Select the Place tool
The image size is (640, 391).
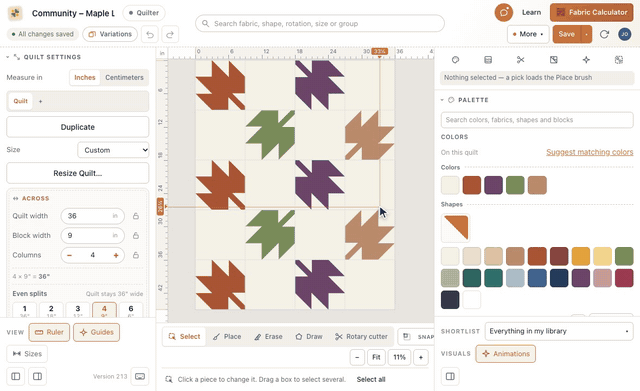click(x=227, y=337)
